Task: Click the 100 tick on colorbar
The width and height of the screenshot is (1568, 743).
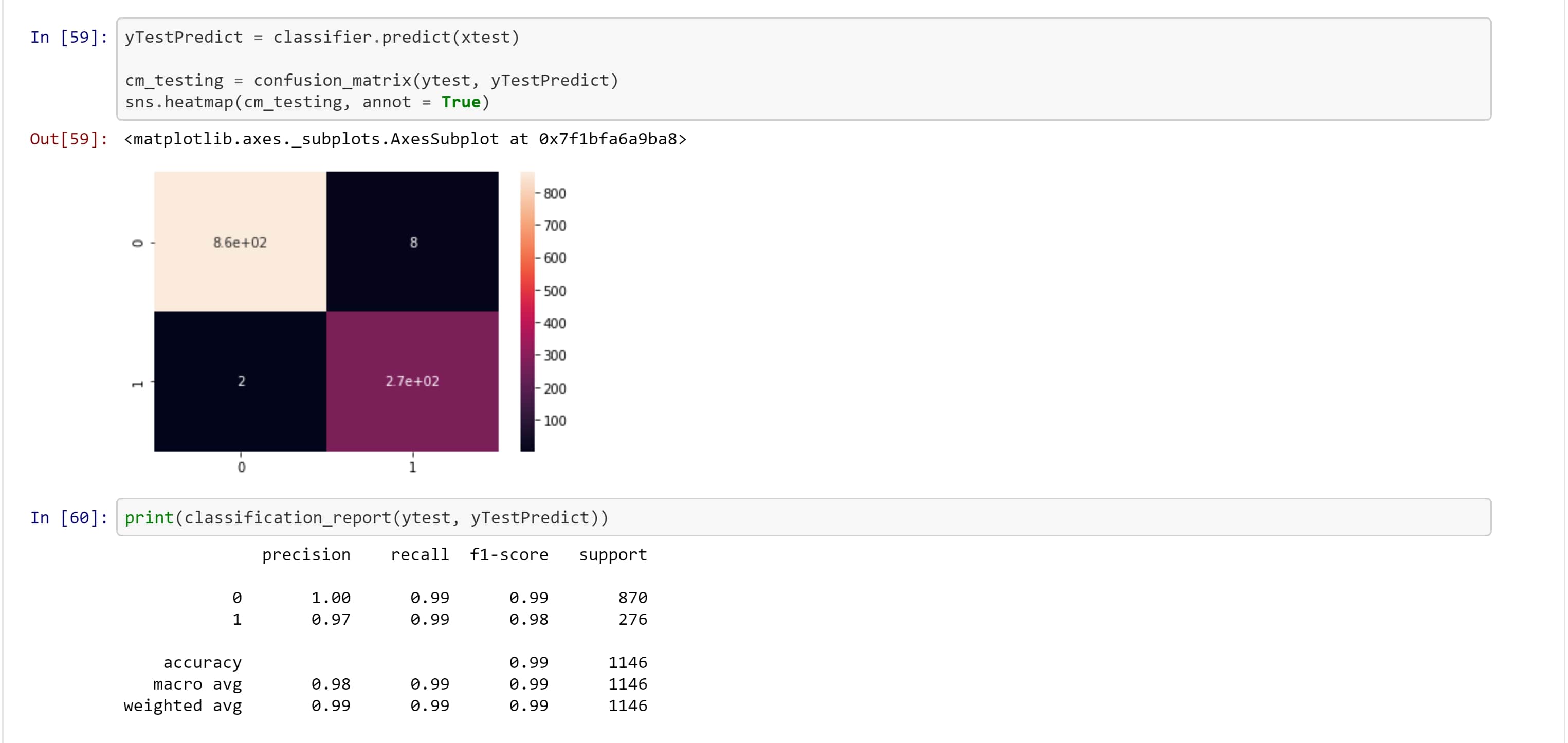Action: [554, 421]
